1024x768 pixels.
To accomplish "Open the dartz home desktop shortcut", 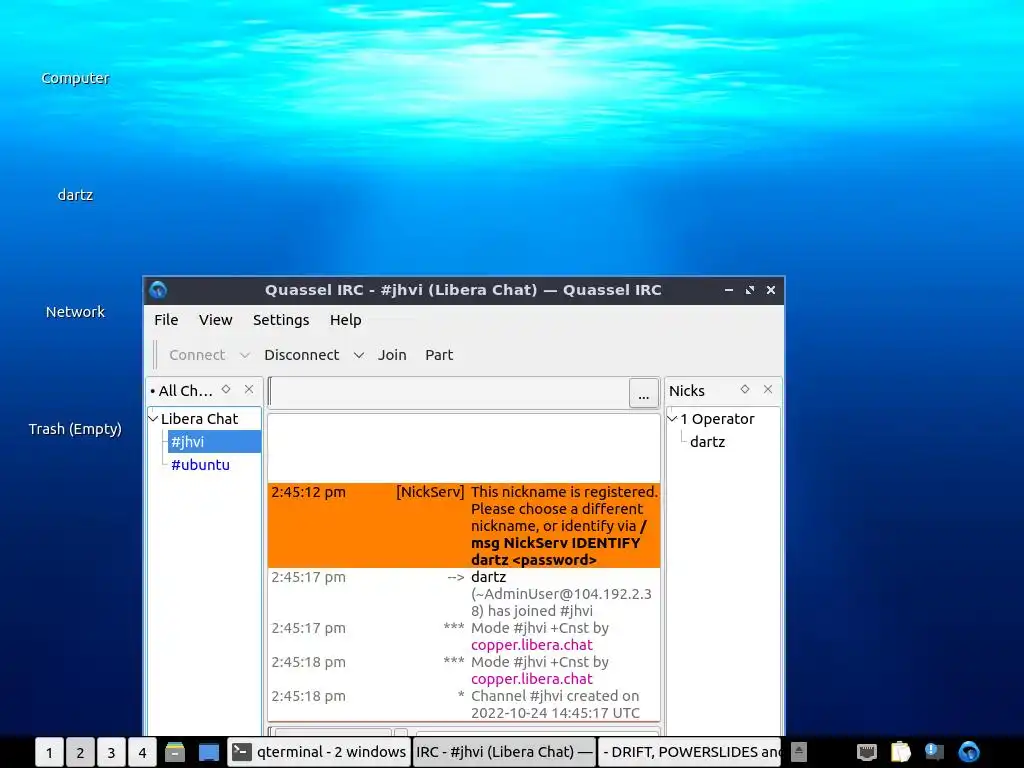I will pyautogui.click(x=75, y=195).
